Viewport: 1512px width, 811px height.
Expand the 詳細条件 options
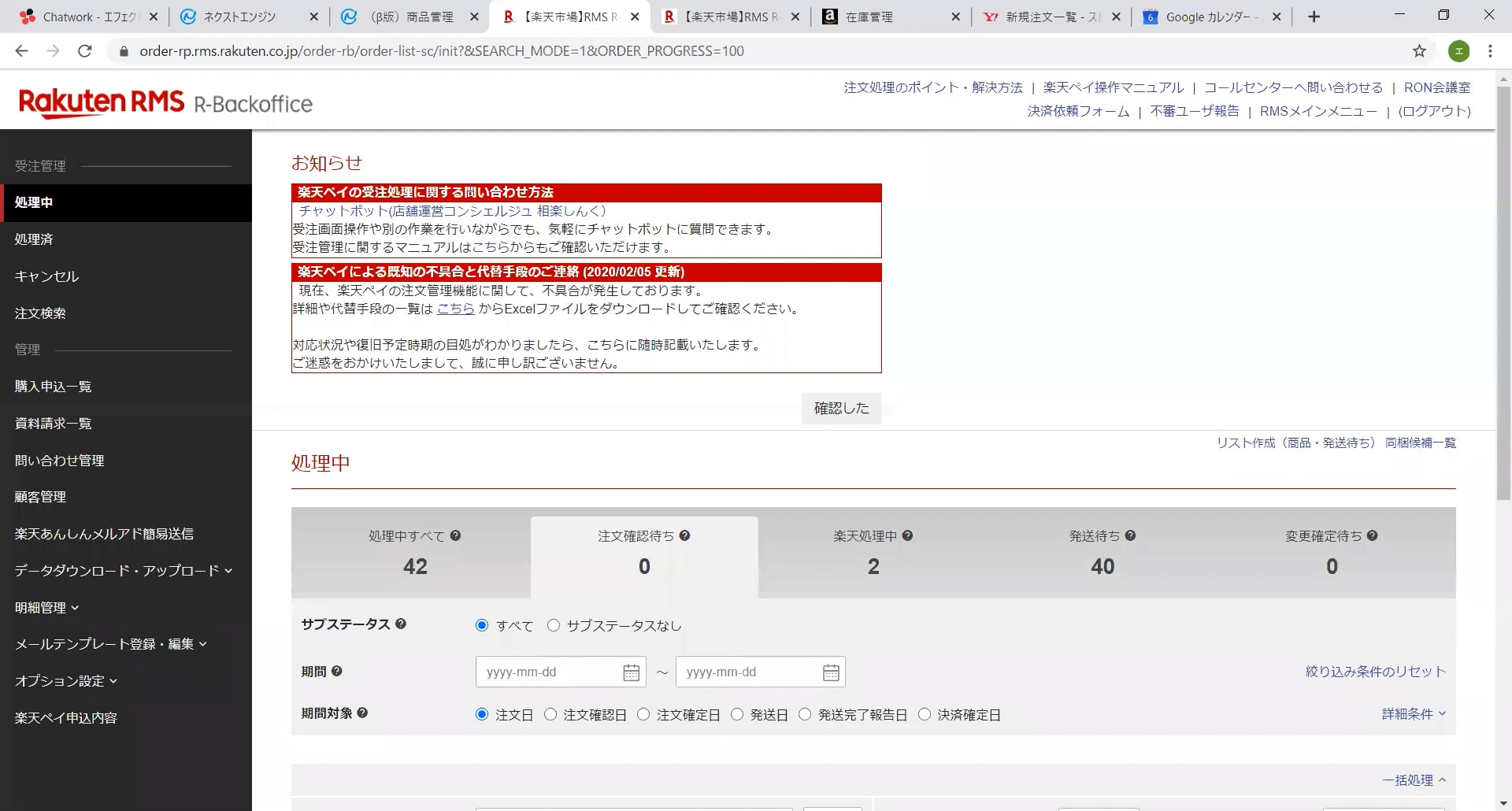pos(1412,713)
